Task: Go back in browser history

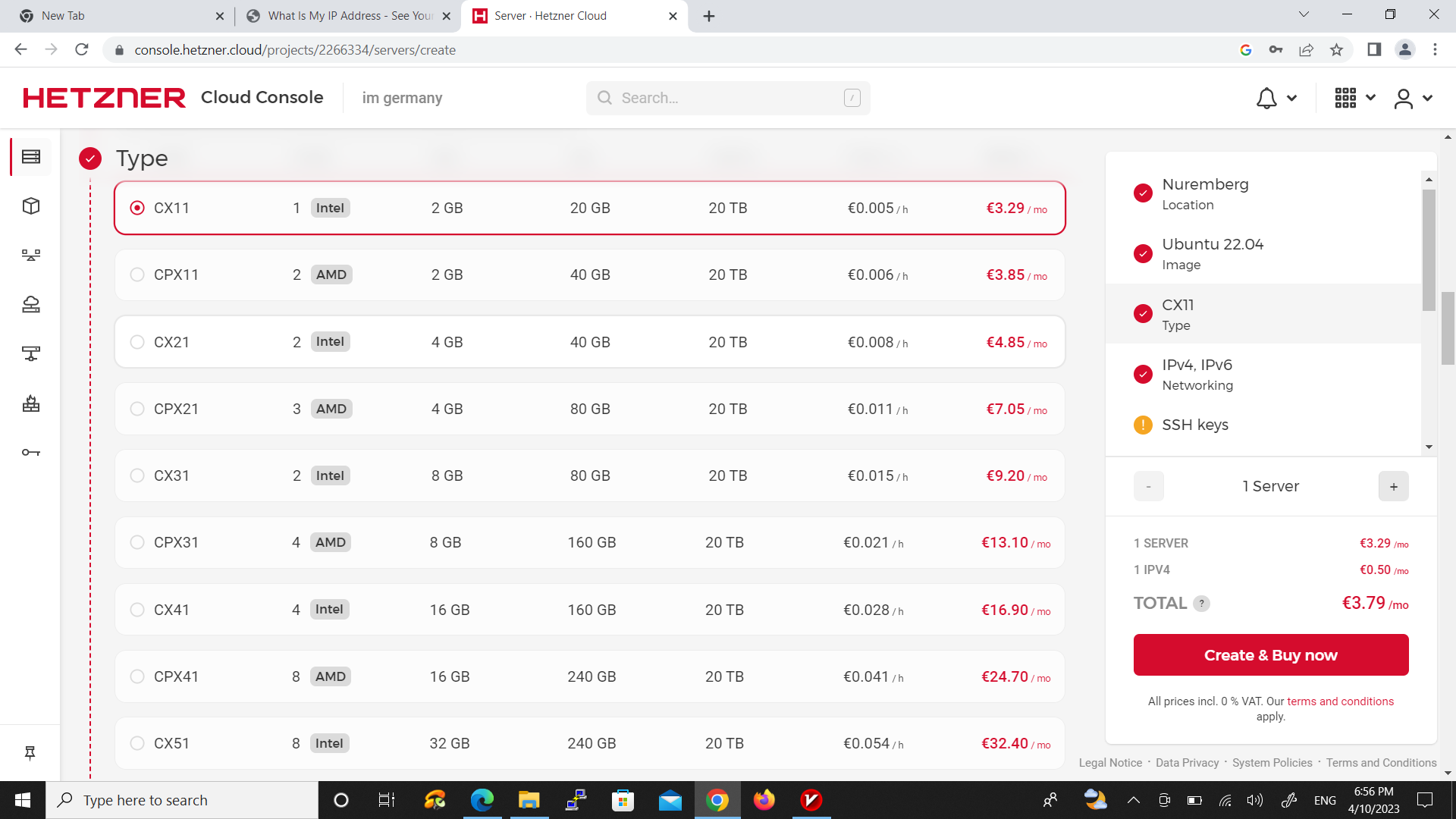Action: point(20,49)
